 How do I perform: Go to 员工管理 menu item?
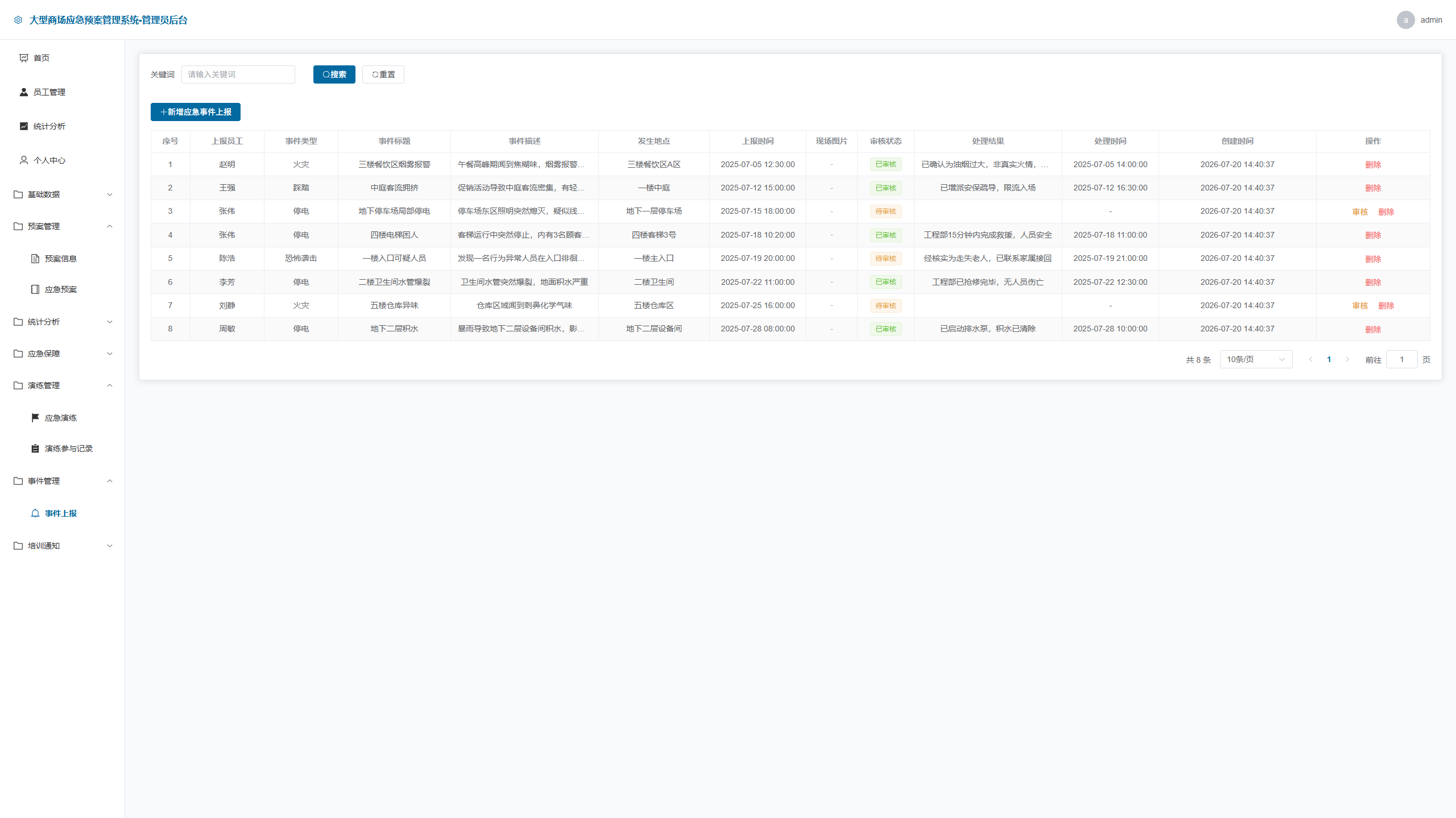pos(63,92)
